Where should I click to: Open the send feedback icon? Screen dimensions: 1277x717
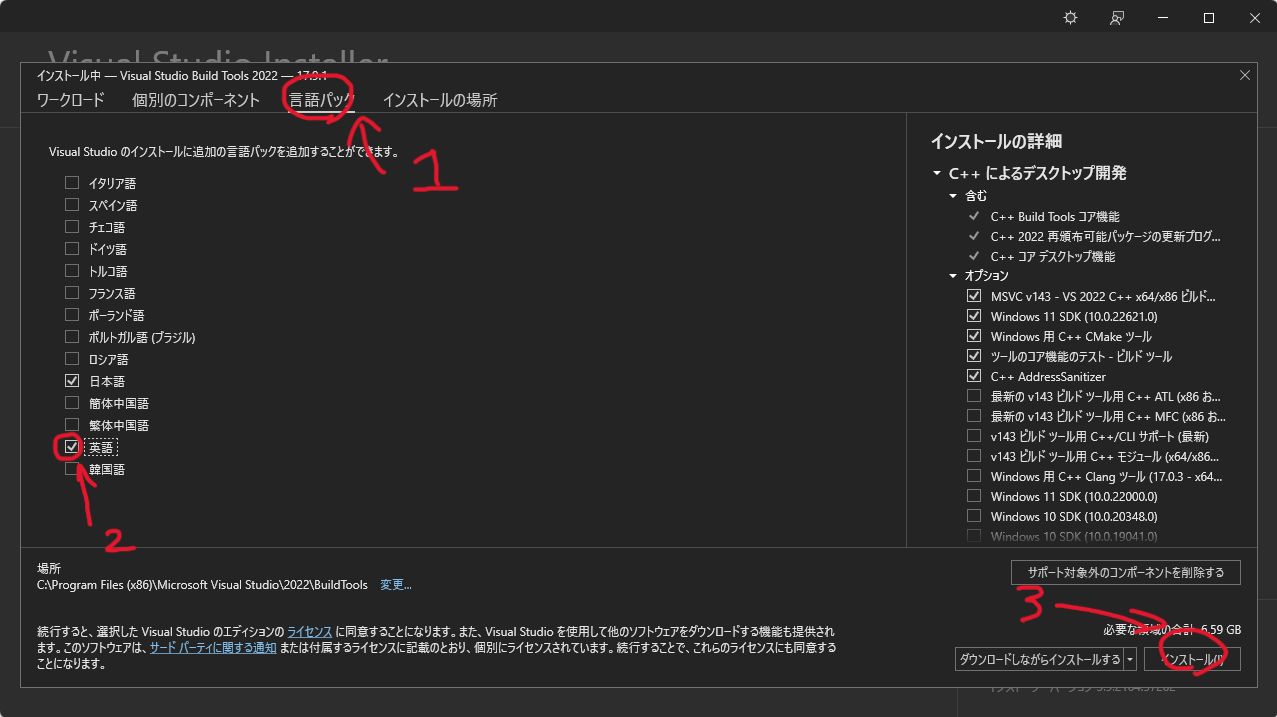click(x=1116, y=17)
